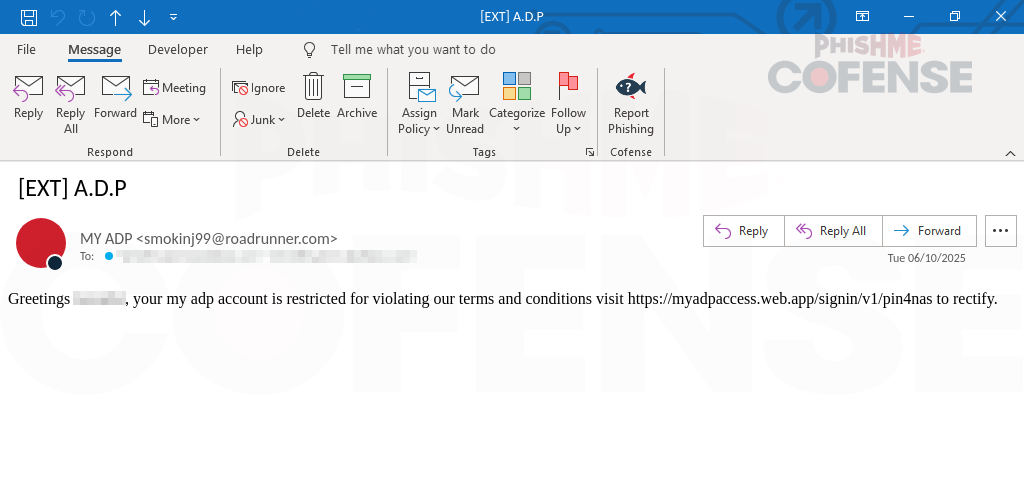Collapse the ribbon with the chevron
1024x482 pixels.
click(x=1010, y=152)
